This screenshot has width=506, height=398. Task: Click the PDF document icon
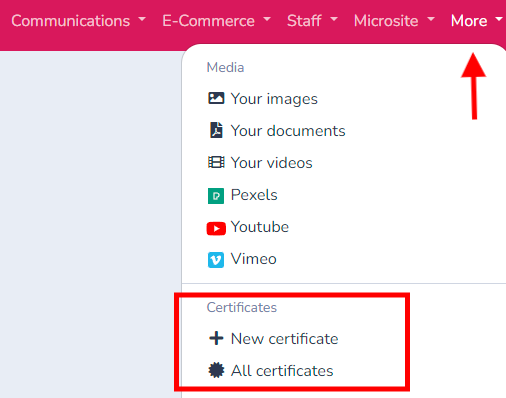(x=216, y=130)
